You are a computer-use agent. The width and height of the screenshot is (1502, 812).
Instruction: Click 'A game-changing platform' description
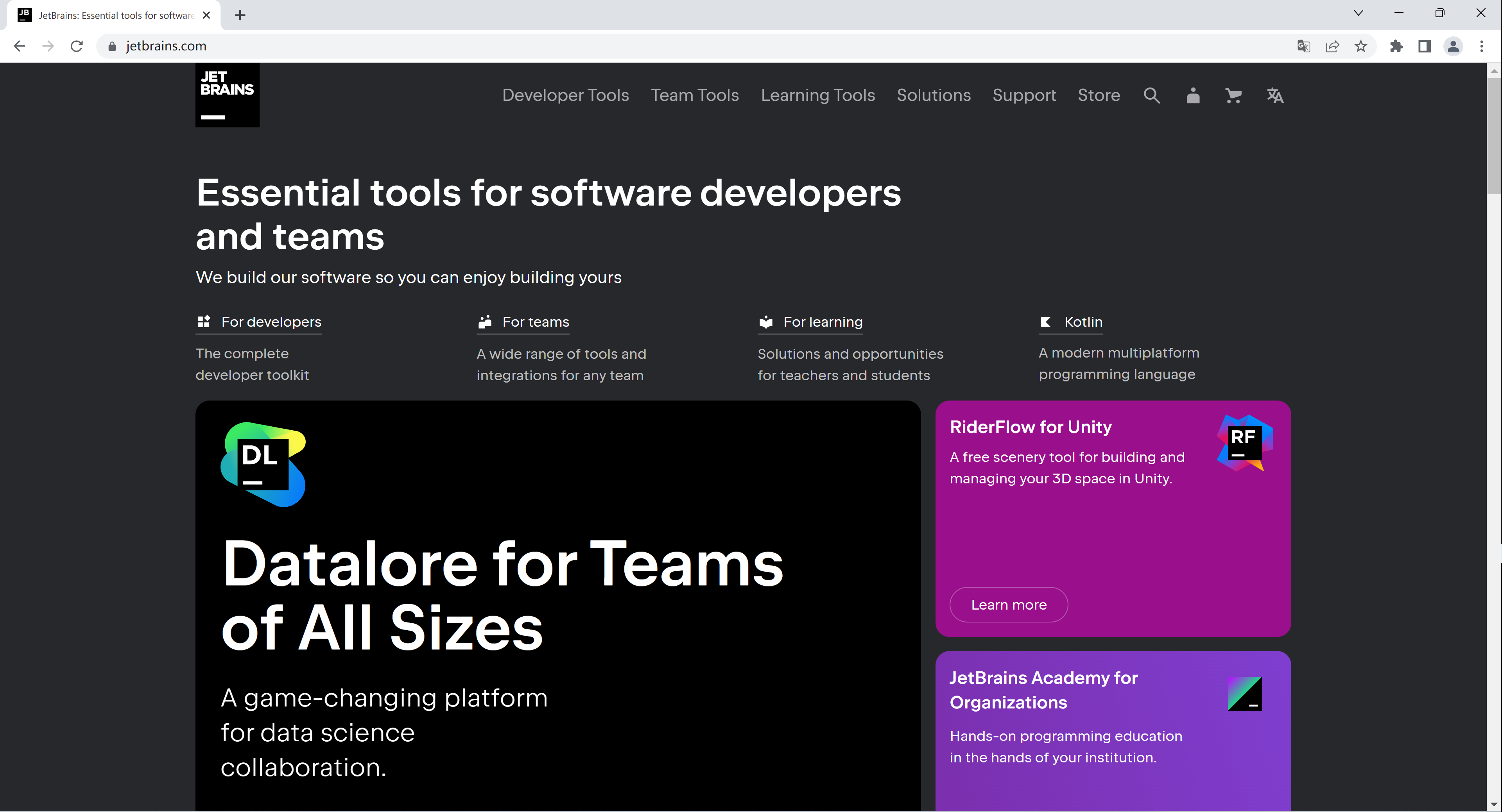(384, 732)
